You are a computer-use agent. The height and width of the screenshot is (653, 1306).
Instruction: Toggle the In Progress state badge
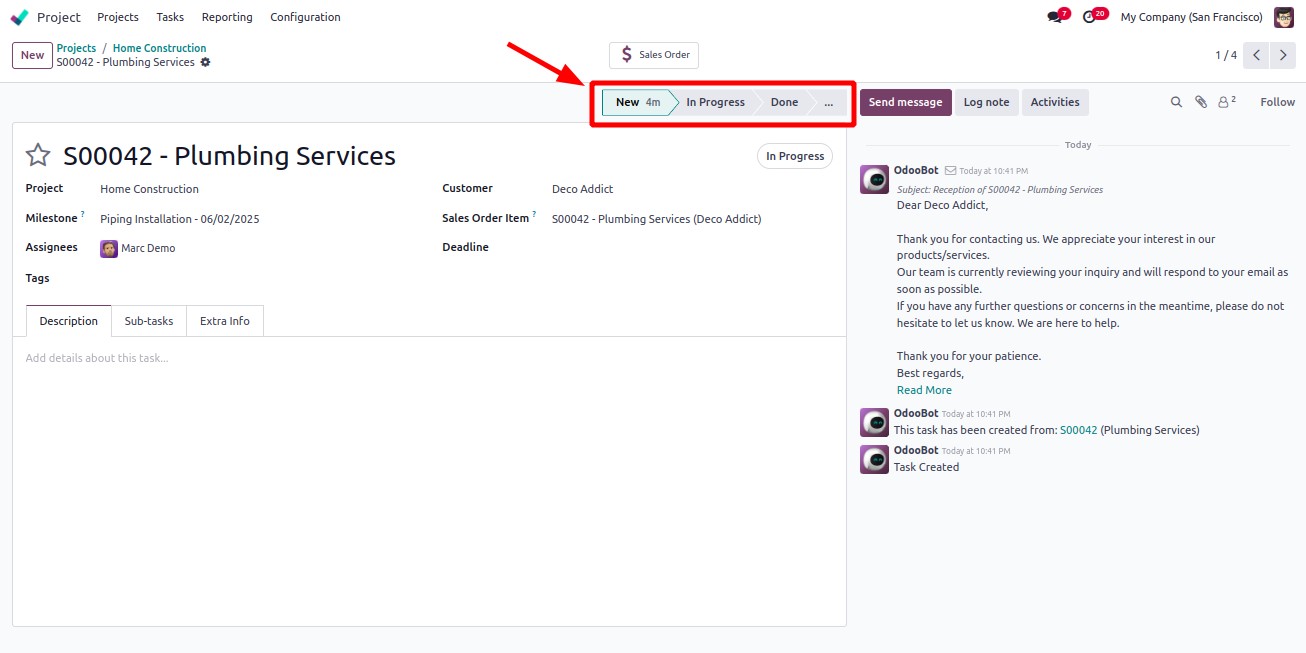794,156
